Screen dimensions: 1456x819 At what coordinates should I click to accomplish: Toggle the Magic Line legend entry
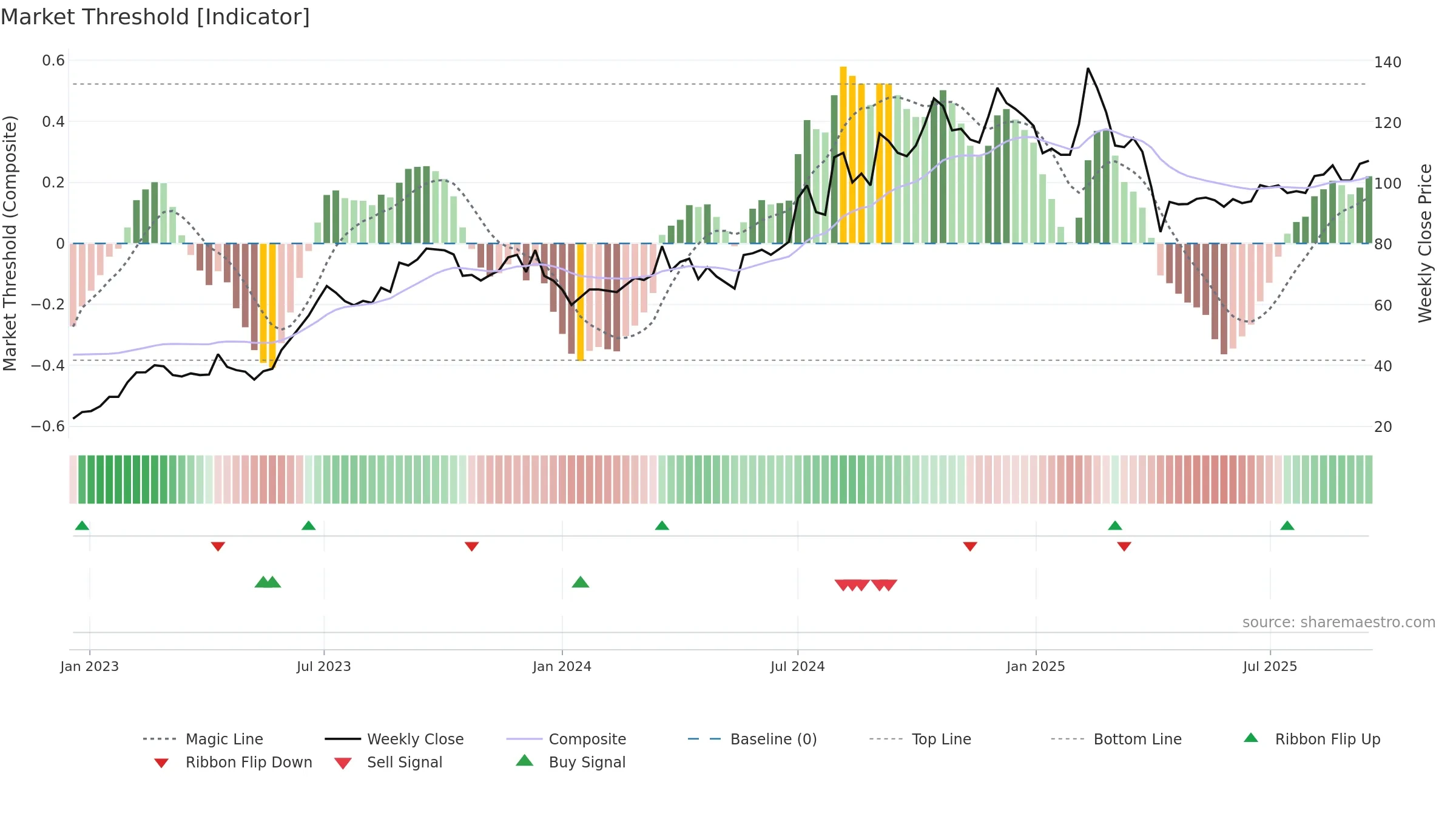point(203,739)
